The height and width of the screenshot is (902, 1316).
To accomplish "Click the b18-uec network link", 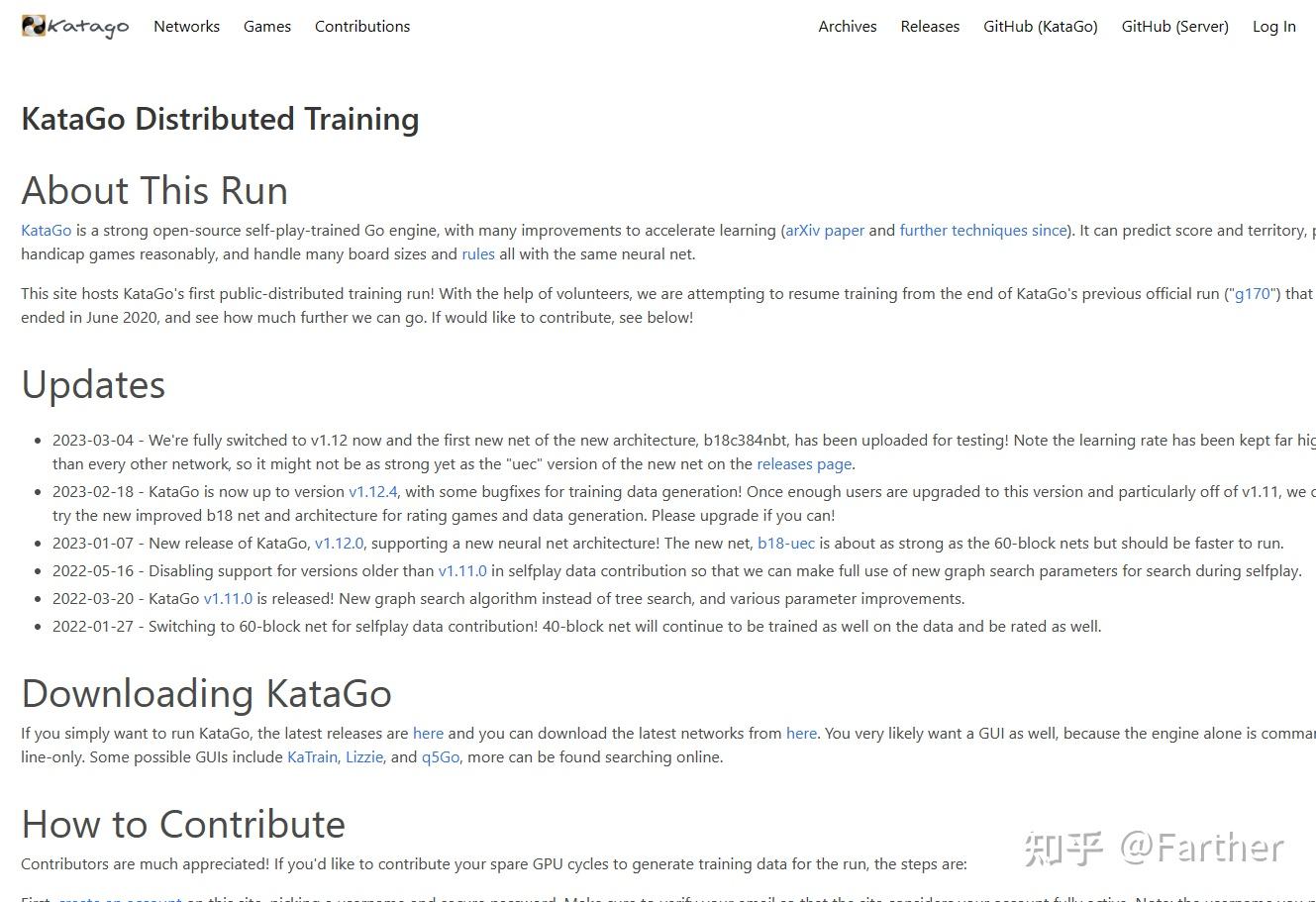I will coord(786,543).
